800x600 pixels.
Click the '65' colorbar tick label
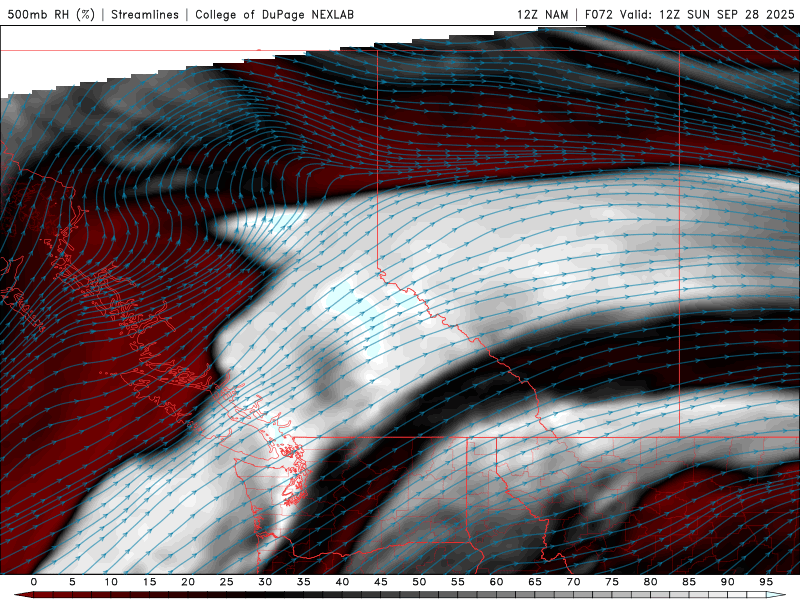[x=535, y=582]
